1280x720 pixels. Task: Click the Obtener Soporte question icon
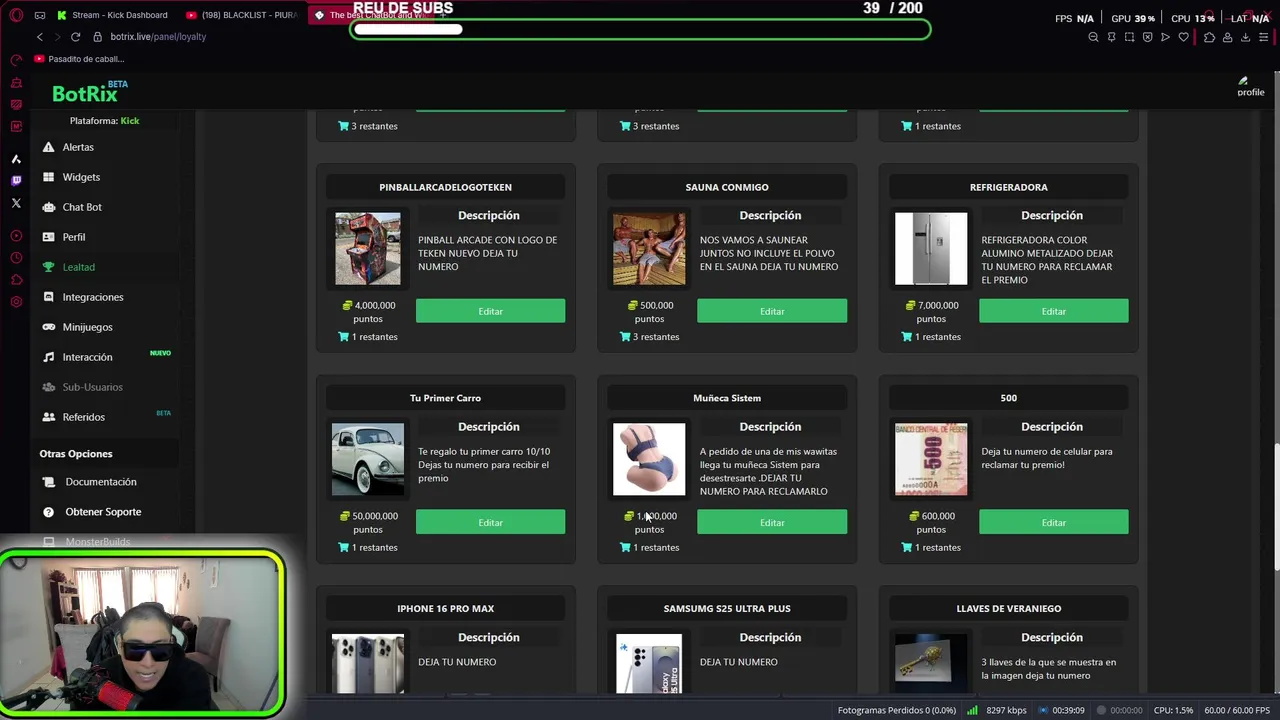tap(48, 512)
